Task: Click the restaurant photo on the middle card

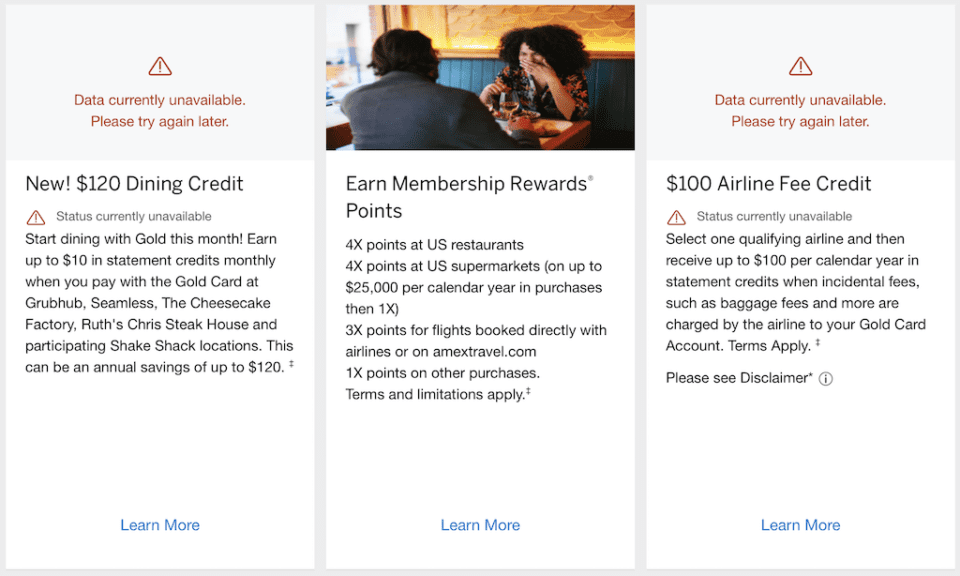Action: point(480,77)
